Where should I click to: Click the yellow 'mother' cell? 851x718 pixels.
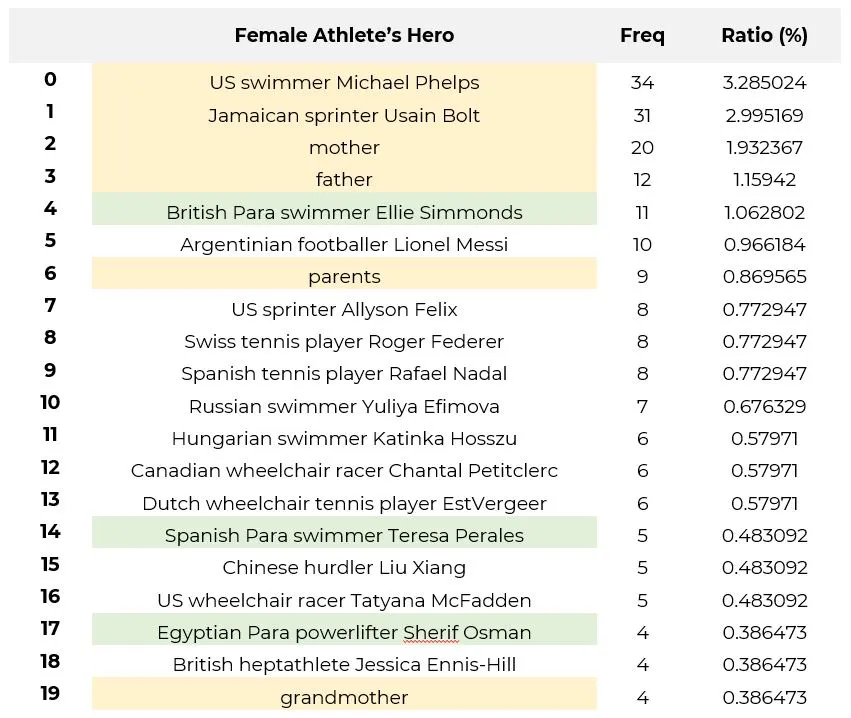[x=344, y=147]
